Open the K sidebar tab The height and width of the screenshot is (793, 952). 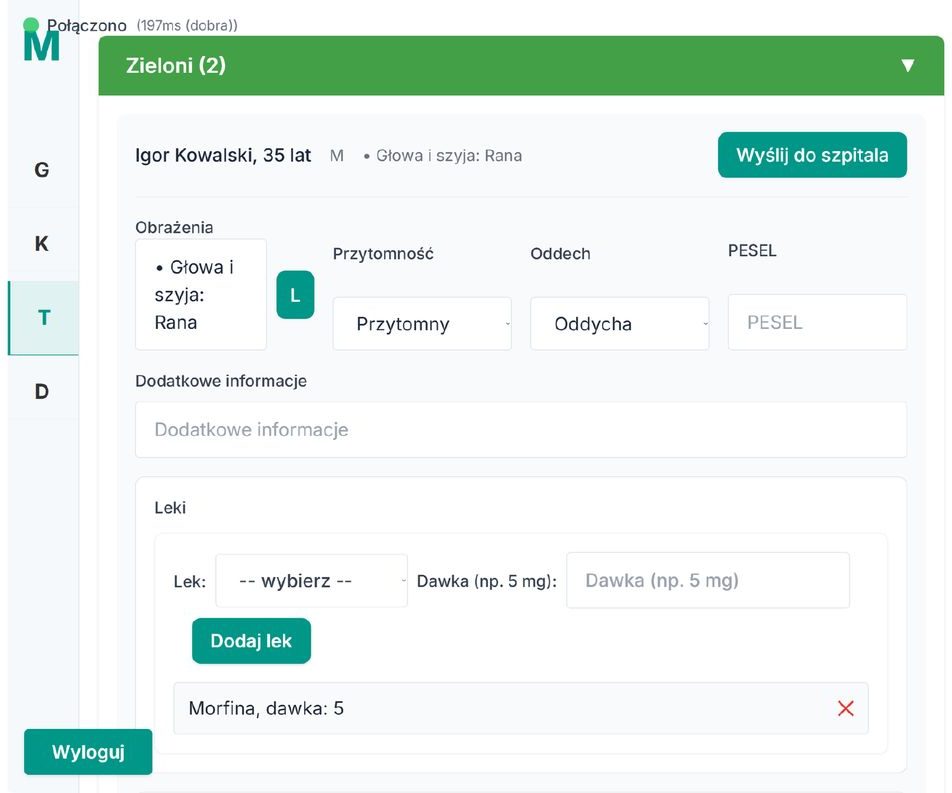pyautogui.click(x=42, y=244)
